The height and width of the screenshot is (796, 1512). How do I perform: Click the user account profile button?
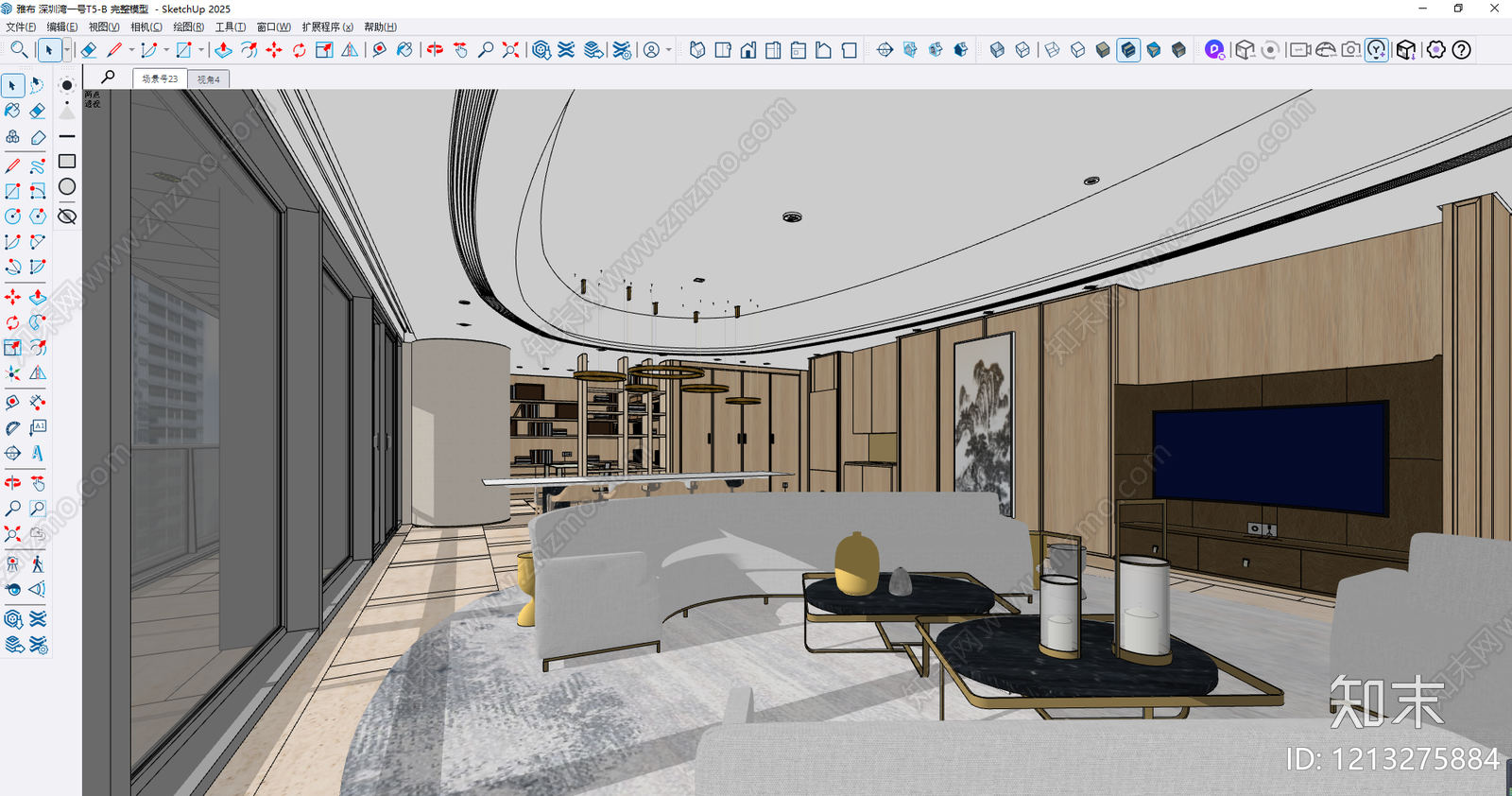[652, 50]
